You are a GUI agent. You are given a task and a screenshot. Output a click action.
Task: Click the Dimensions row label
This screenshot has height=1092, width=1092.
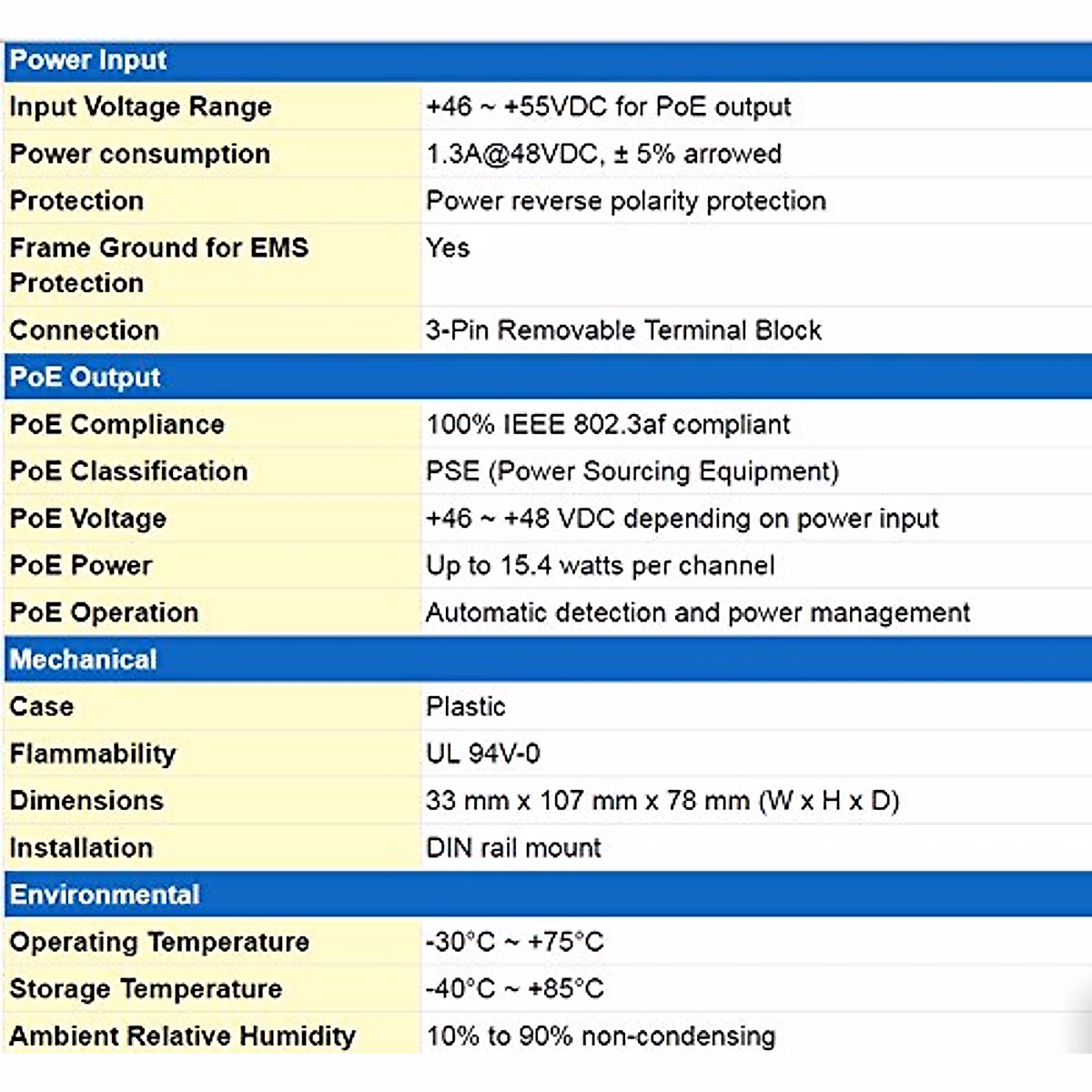click(x=86, y=801)
